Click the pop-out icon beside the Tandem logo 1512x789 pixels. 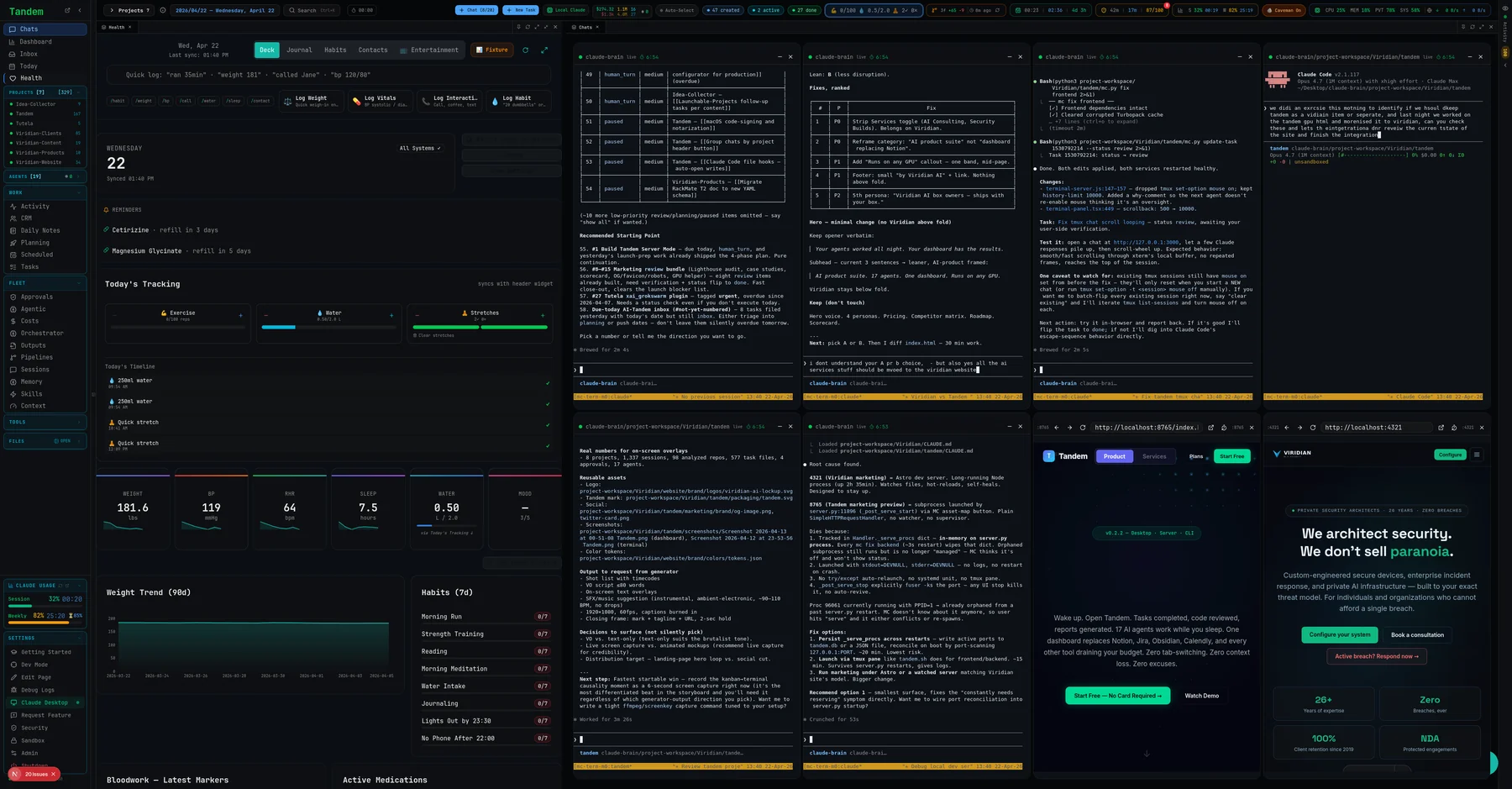point(66,11)
